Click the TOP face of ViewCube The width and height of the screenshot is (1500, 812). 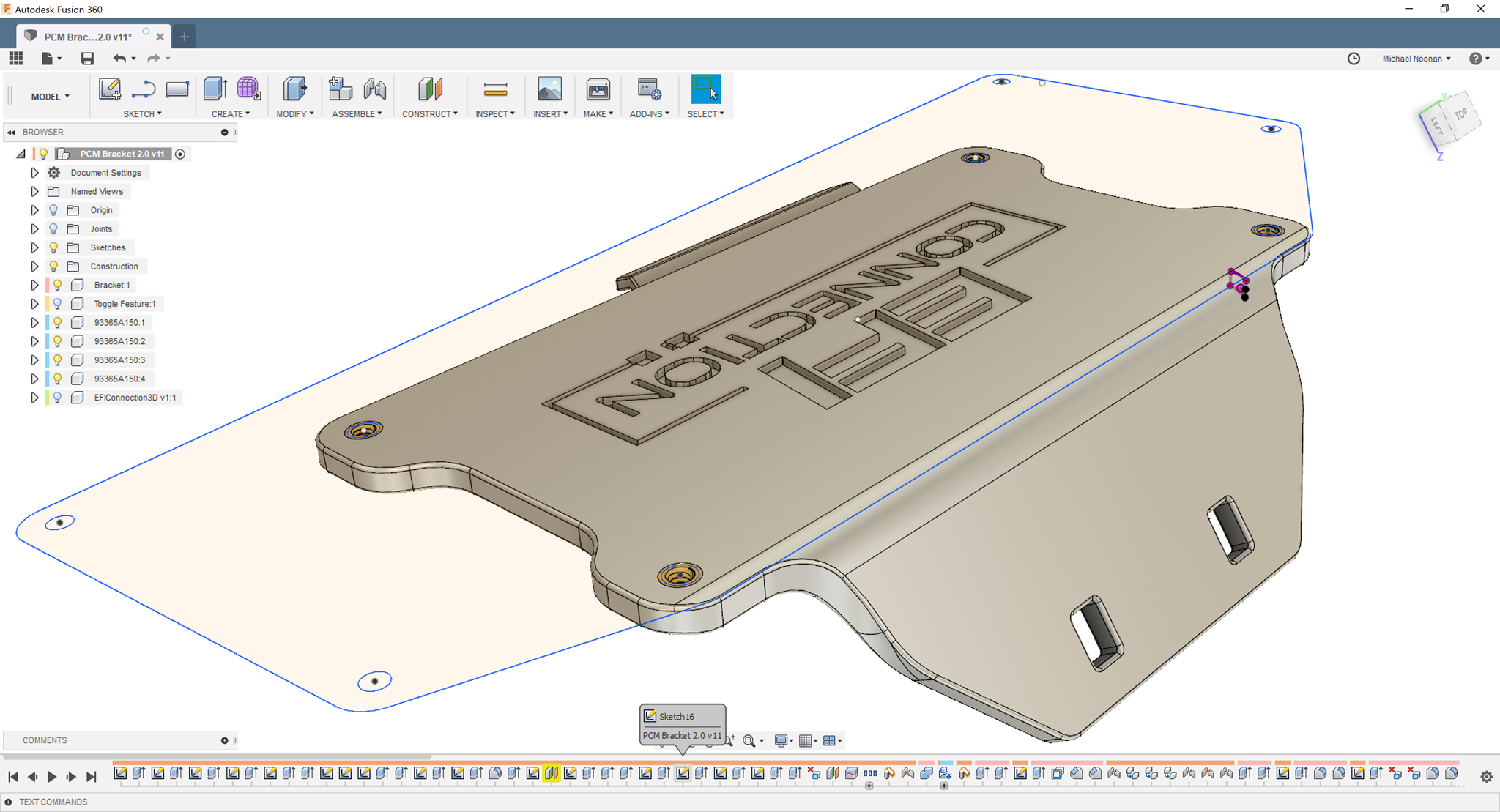(x=1460, y=114)
